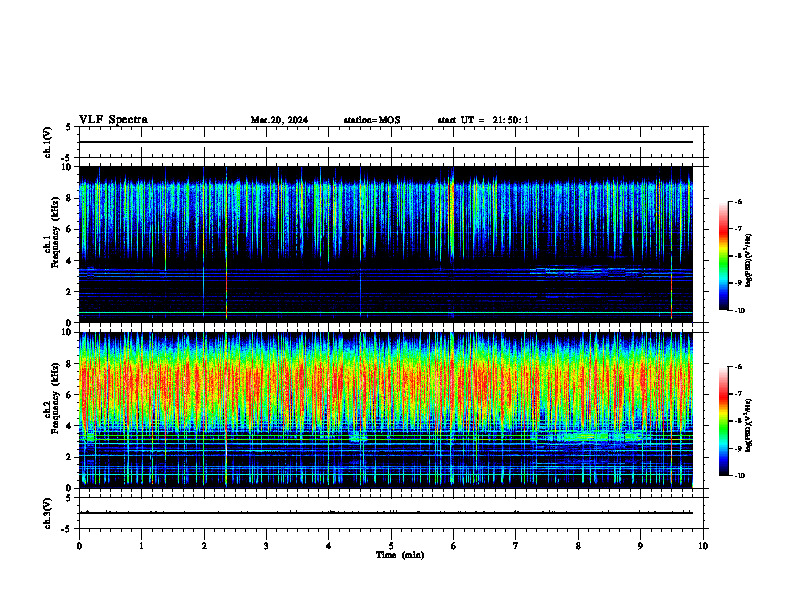Click the "VLF Spectra" title text
This screenshot has height=612, width=792.
pos(113,120)
